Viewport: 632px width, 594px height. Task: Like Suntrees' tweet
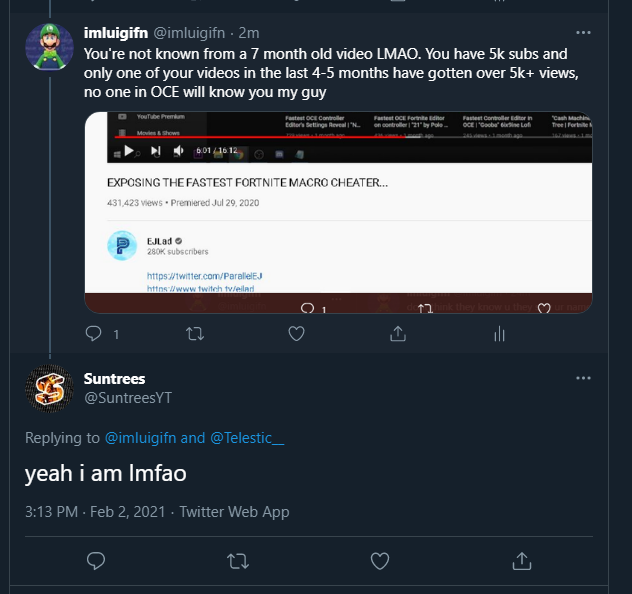point(379,559)
